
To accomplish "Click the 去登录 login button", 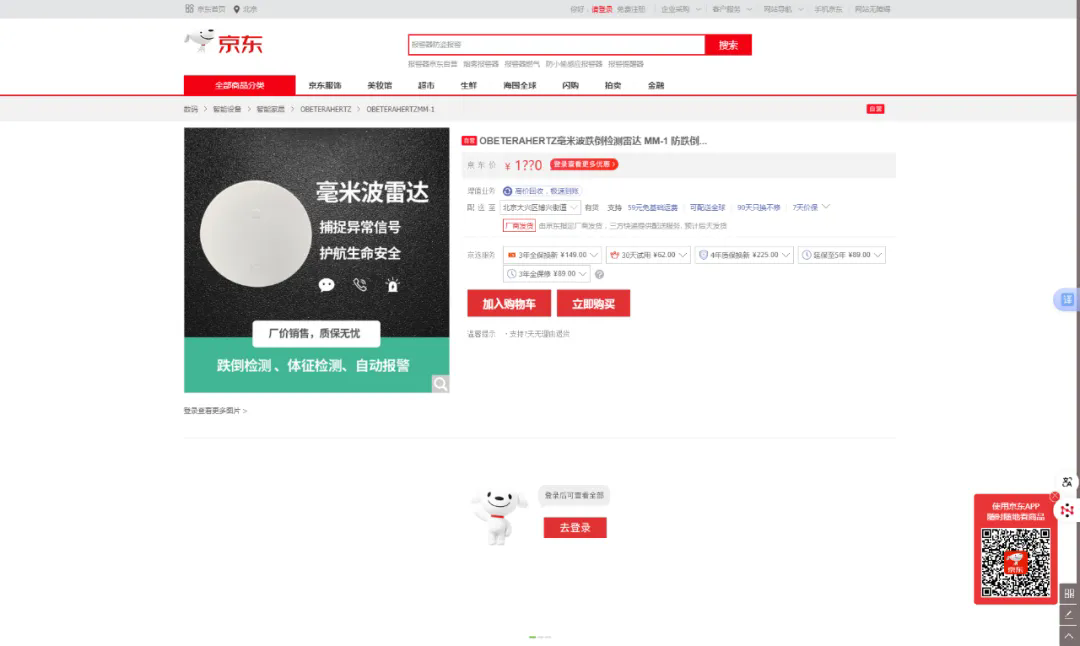I will (575, 528).
